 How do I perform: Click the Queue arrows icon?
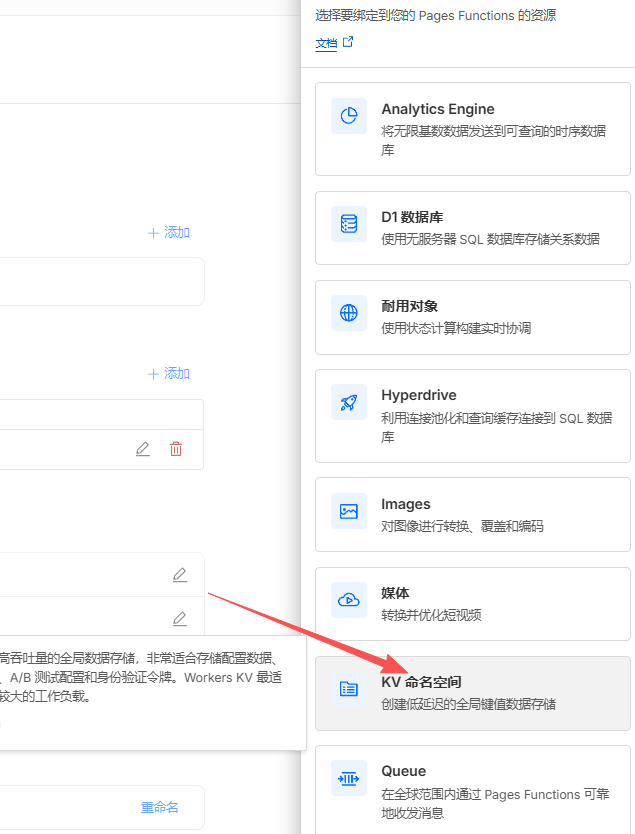[x=349, y=779]
